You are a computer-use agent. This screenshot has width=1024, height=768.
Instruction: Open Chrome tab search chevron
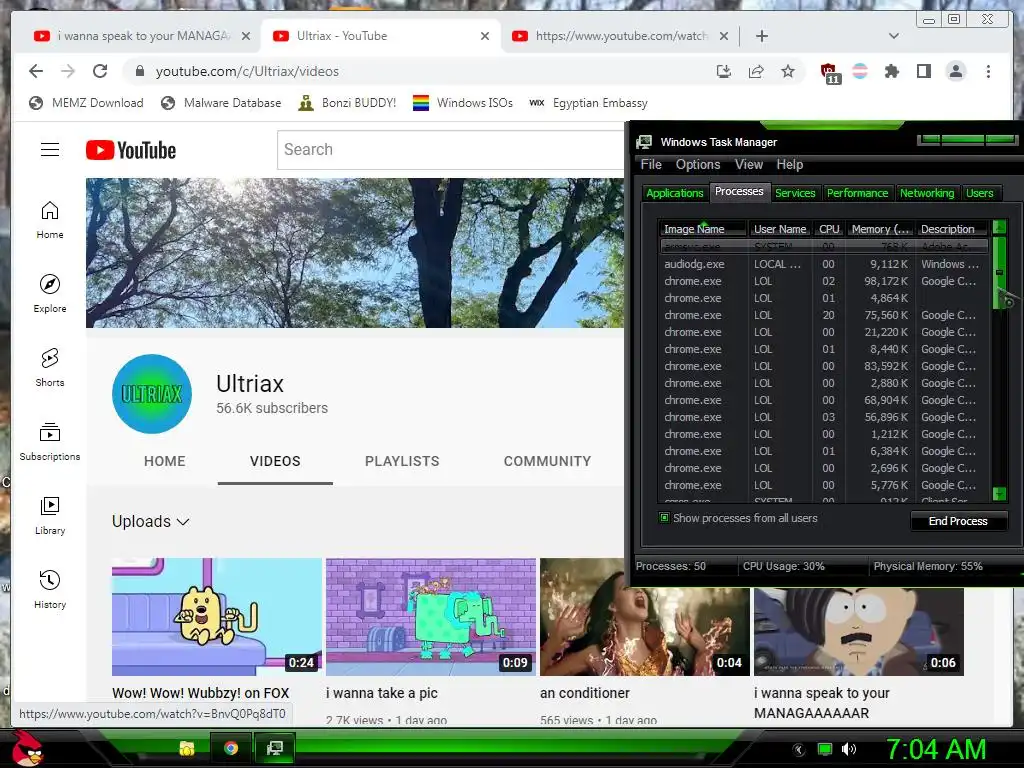893,36
